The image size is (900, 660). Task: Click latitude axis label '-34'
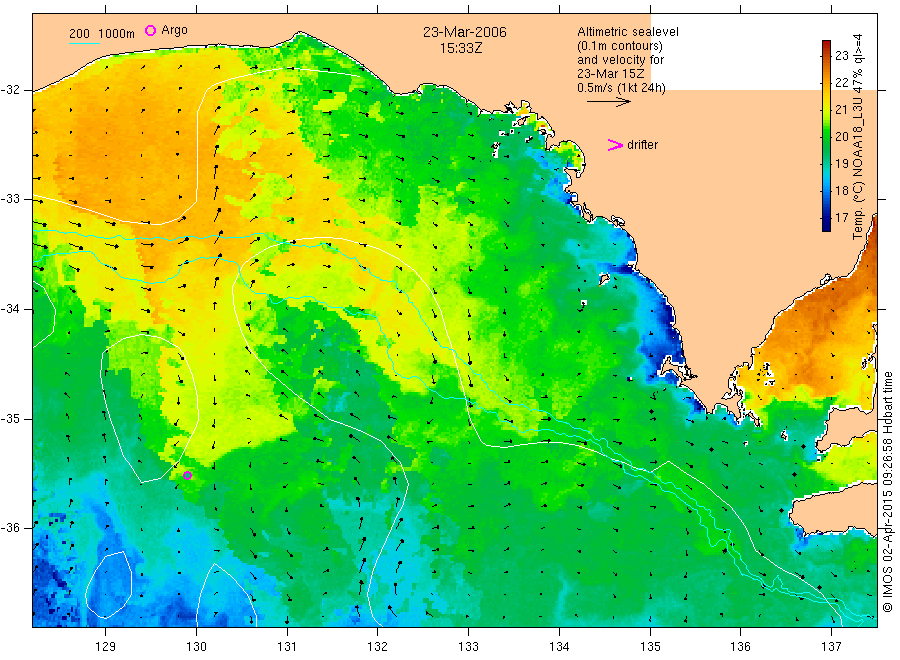pos(10,309)
